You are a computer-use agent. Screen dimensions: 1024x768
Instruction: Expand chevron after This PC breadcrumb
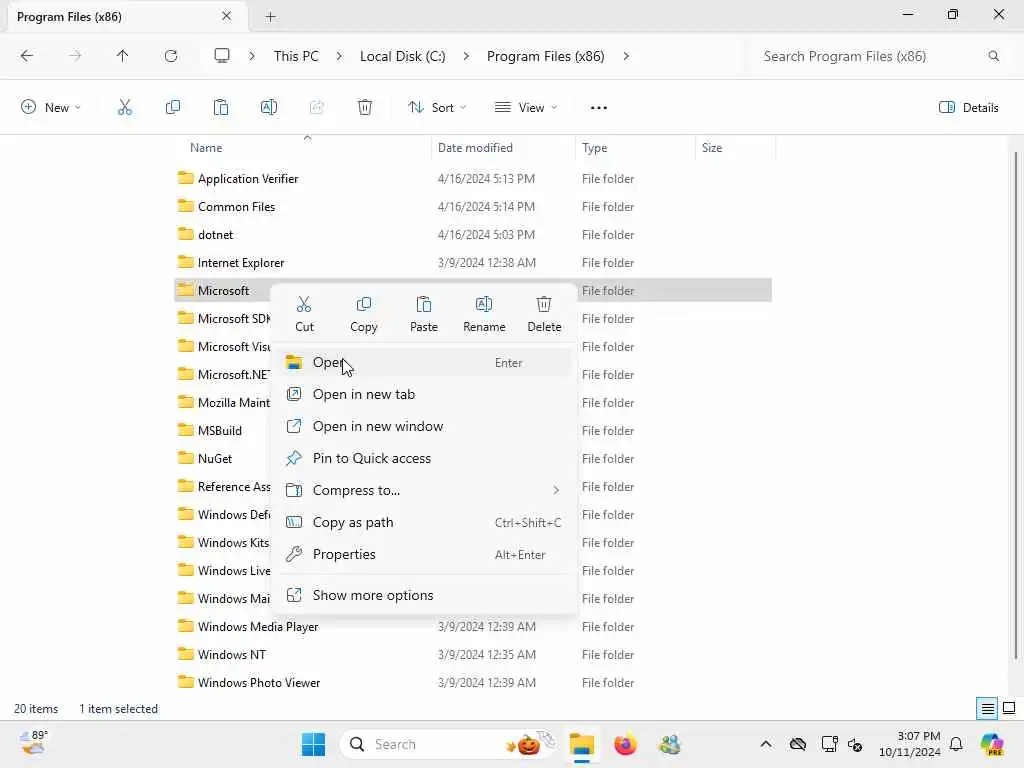coord(339,56)
